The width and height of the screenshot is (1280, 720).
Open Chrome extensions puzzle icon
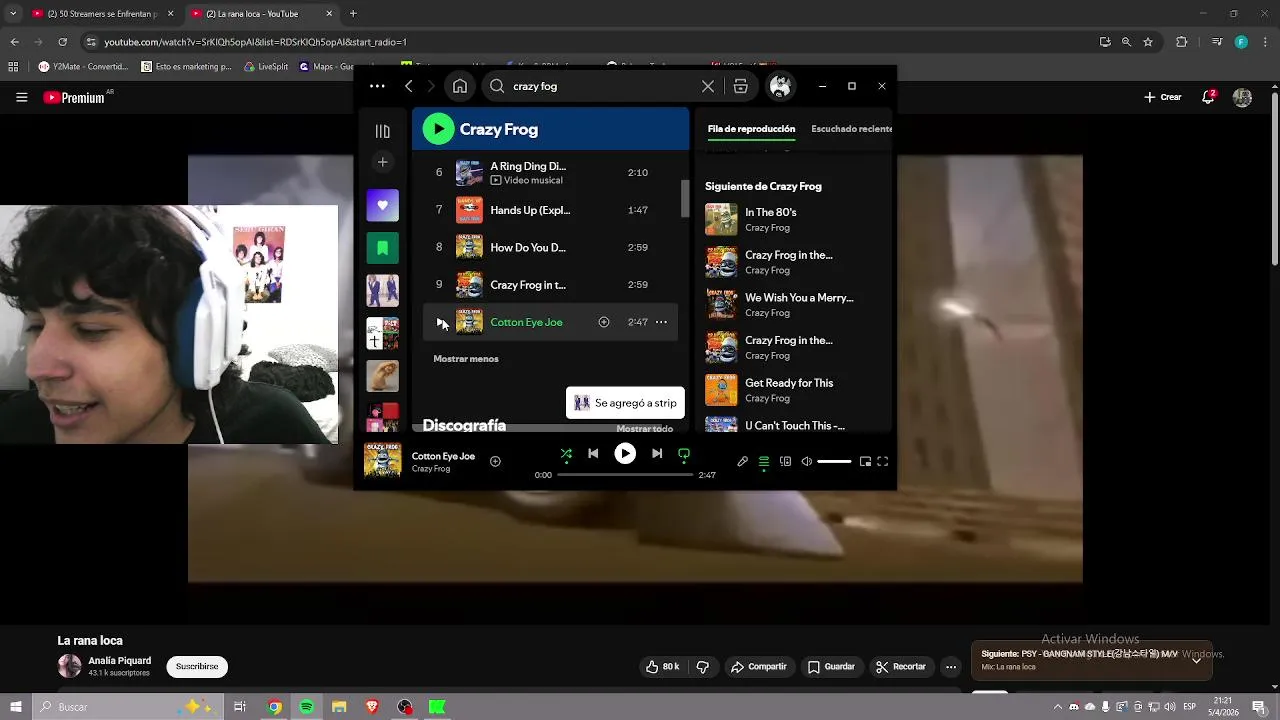click(x=1182, y=42)
